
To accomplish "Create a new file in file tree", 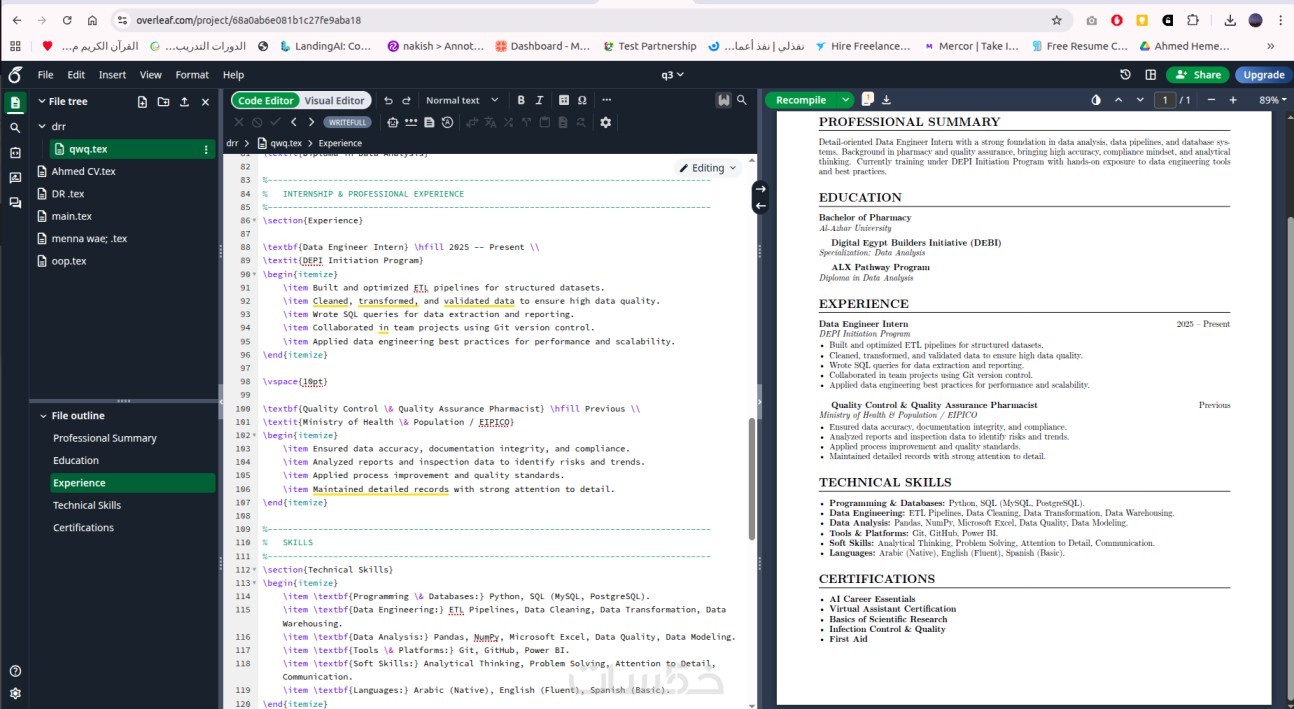I will click(142, 102).
